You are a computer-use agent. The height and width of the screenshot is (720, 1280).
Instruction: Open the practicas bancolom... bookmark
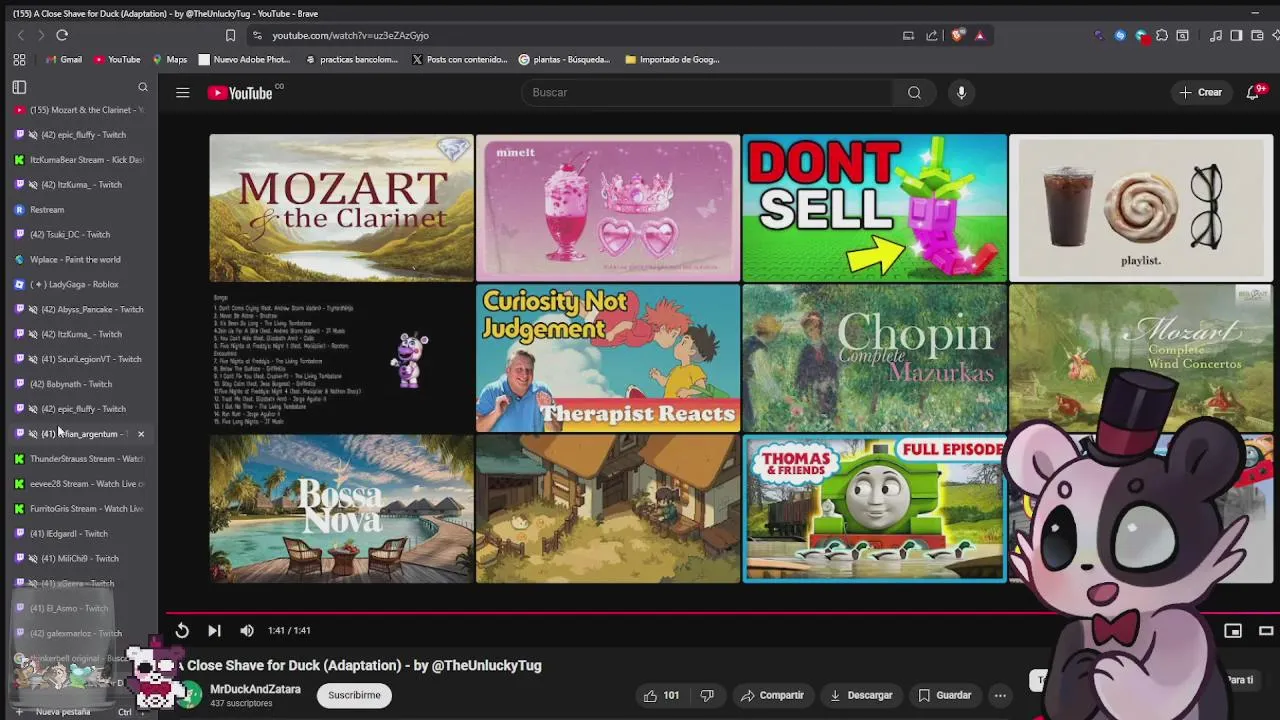tap(351, 59)
